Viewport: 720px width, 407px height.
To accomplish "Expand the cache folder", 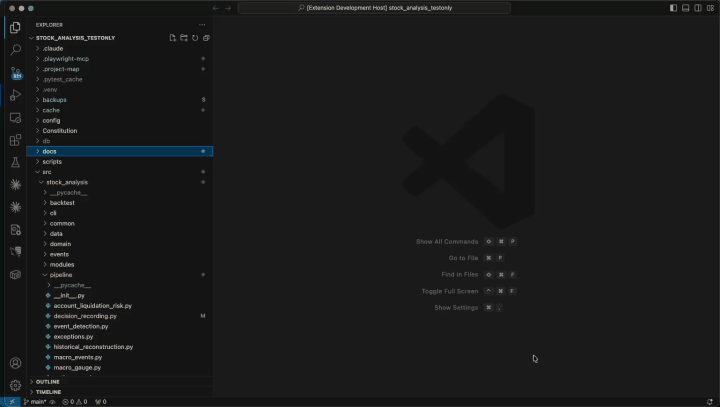I will (x=119, y=110).
